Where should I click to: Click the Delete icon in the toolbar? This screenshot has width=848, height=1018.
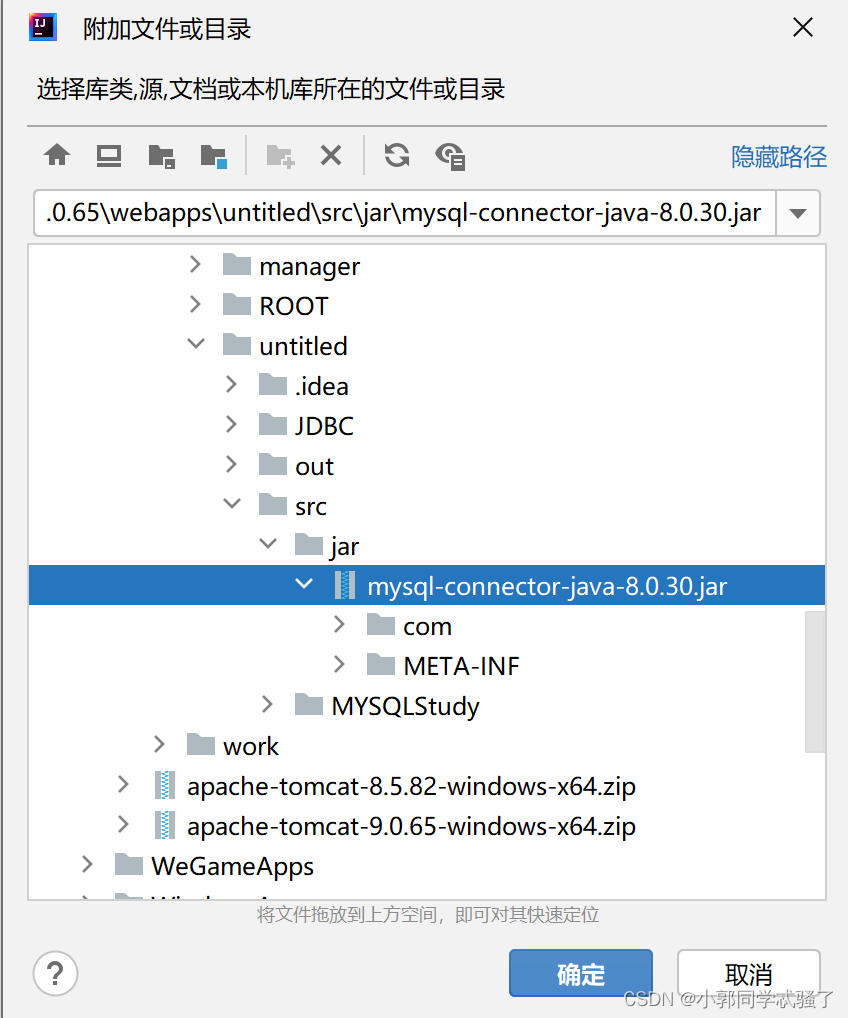(x=331, y=155)
